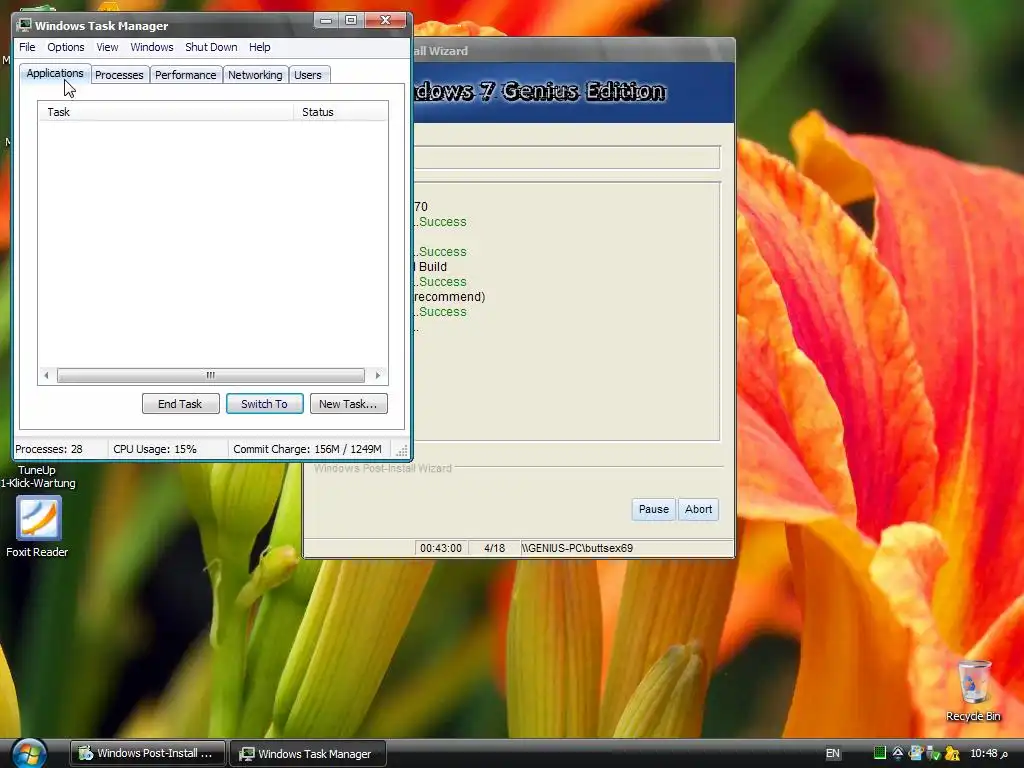1024x768 pixels.
Task: Click the Windows Task Manager taskbar button
Action: click(x=308, y=753)
